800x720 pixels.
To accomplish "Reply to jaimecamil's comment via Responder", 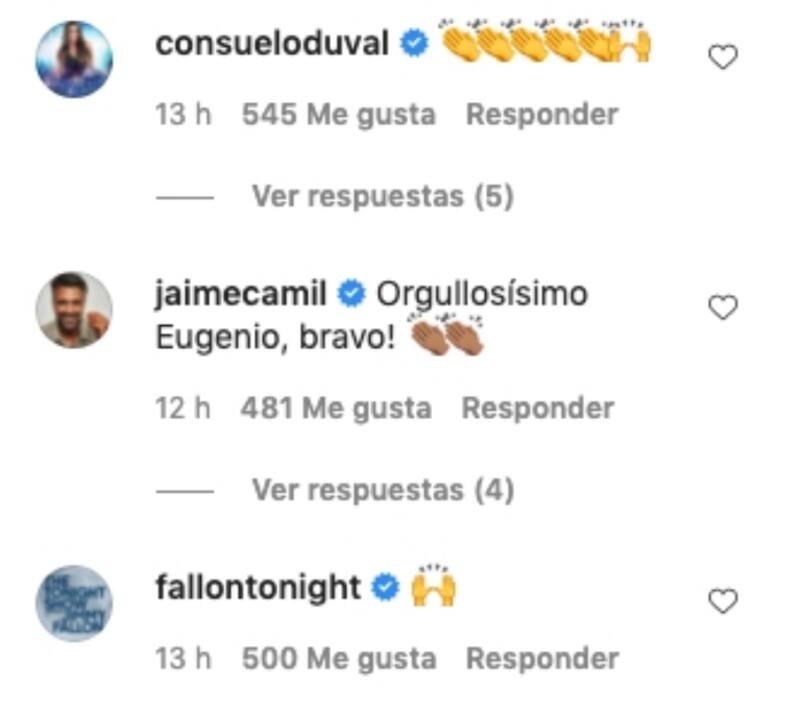I will click(537, 408).
